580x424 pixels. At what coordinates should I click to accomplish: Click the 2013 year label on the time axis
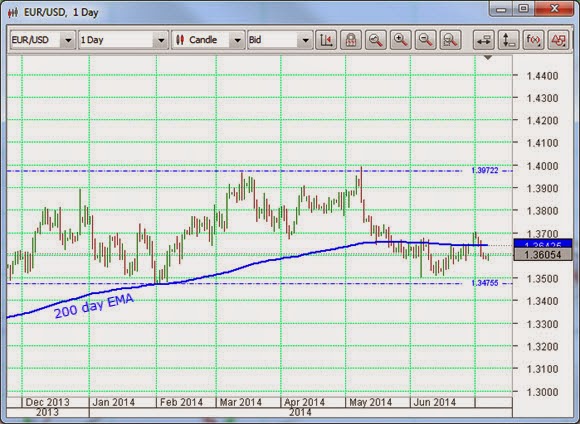[47, 412]
